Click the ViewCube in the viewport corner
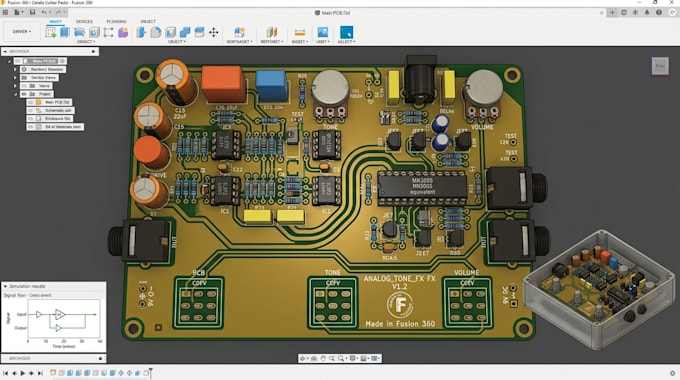This screenshot has height=380, width=680. click(660, 66)
